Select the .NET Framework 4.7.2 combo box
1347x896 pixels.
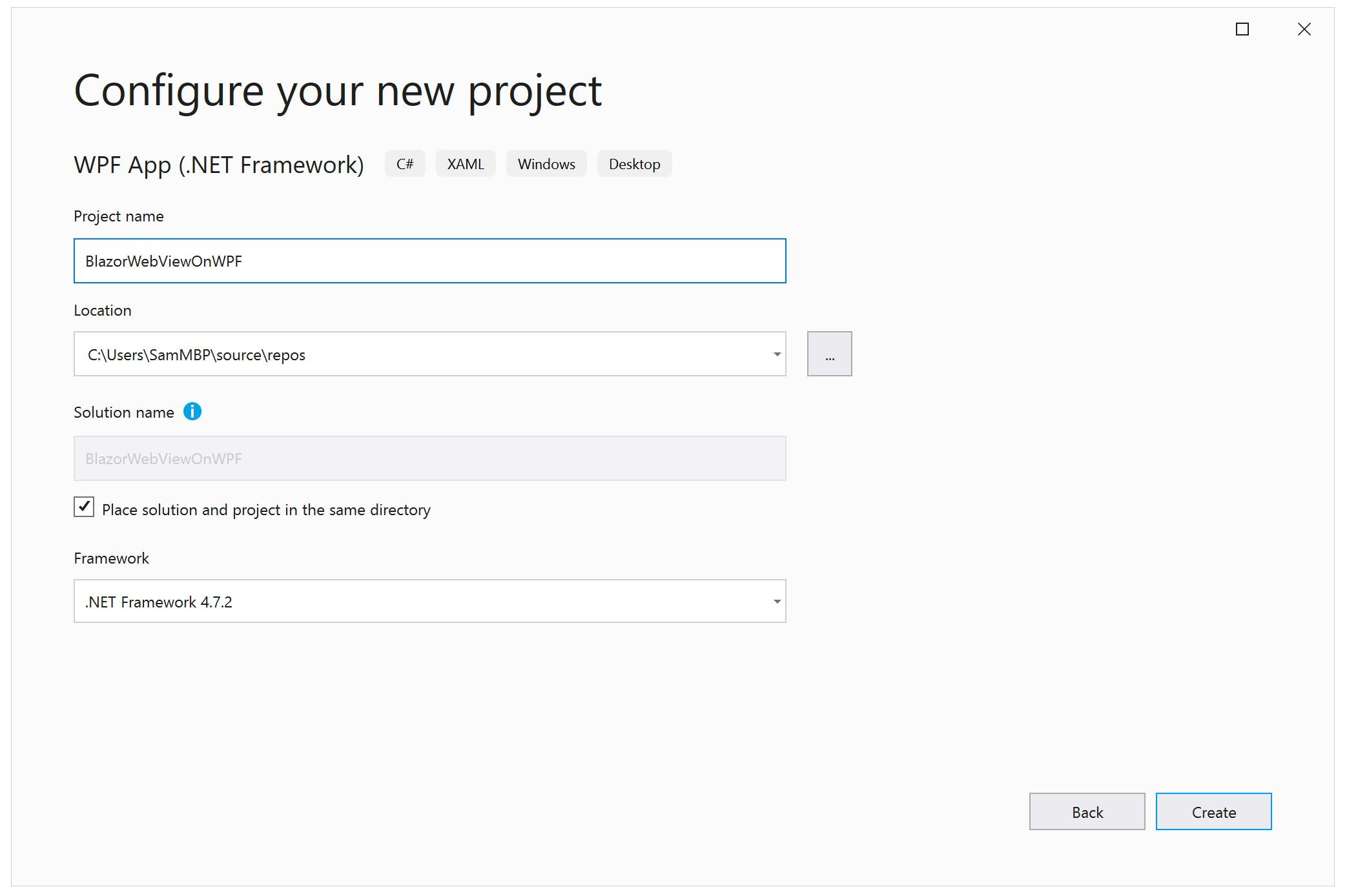pyautogui.click(x=429, y=601)
